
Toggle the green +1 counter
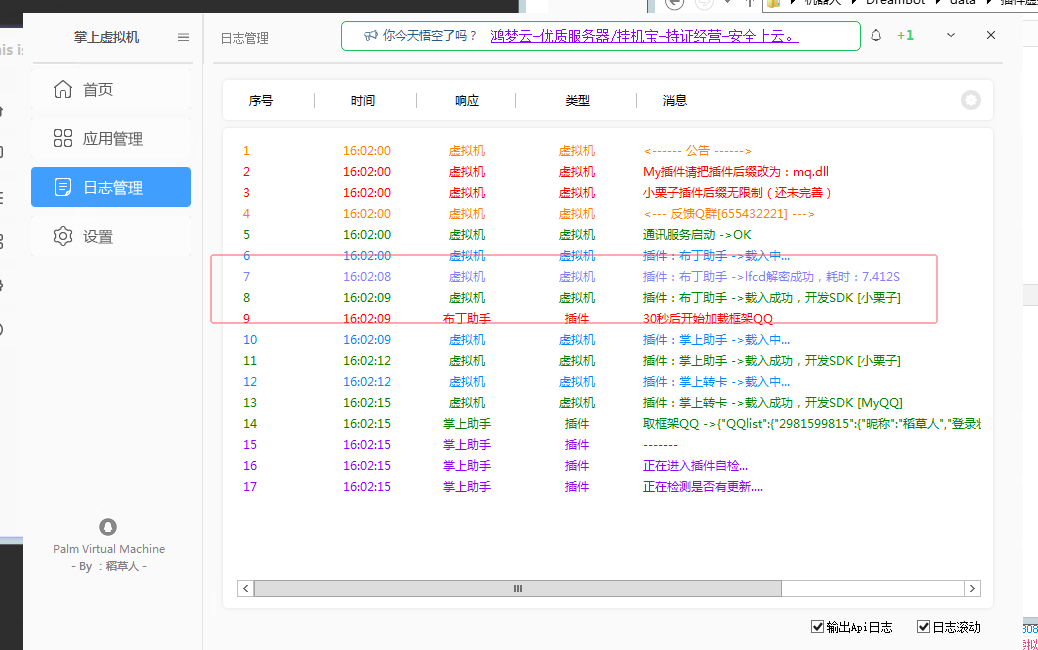pyautogui.click(x=905, y=34)
